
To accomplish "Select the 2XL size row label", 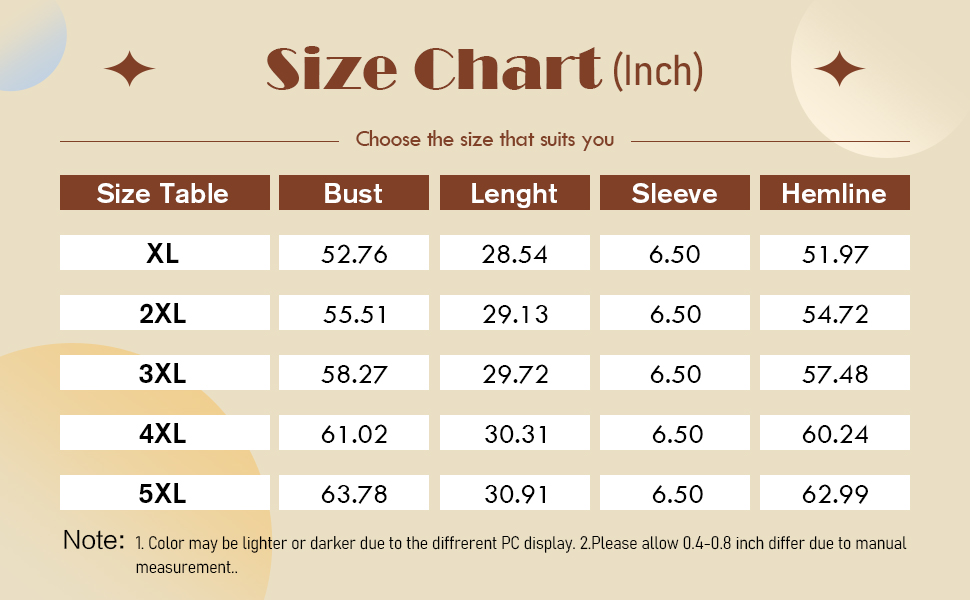I will tap(164, 313).
